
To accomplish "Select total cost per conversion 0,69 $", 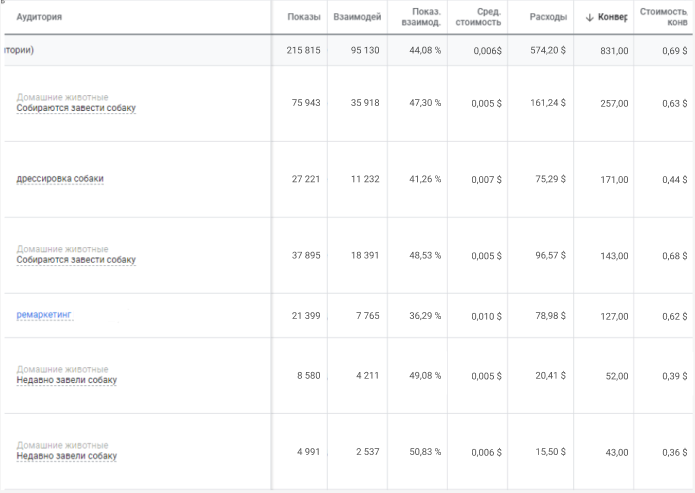I will click(x=675, y=51).
